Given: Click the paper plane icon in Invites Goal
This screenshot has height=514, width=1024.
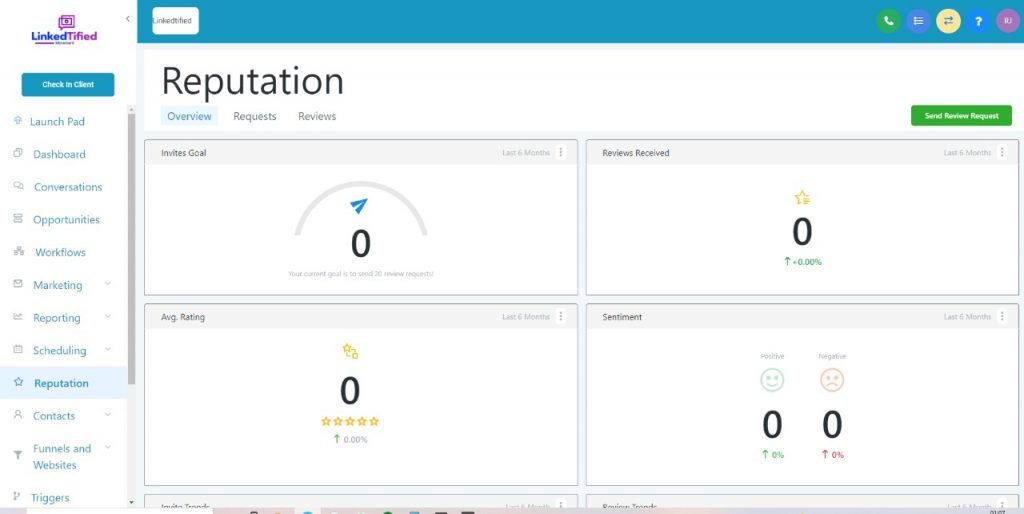Looking at the screenshot, I should point(359,206).
